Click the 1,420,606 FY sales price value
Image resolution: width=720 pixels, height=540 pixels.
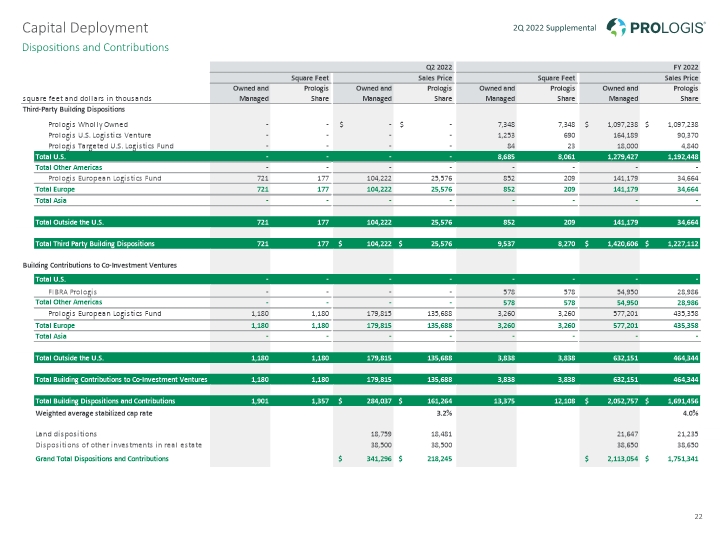point(623,244)
